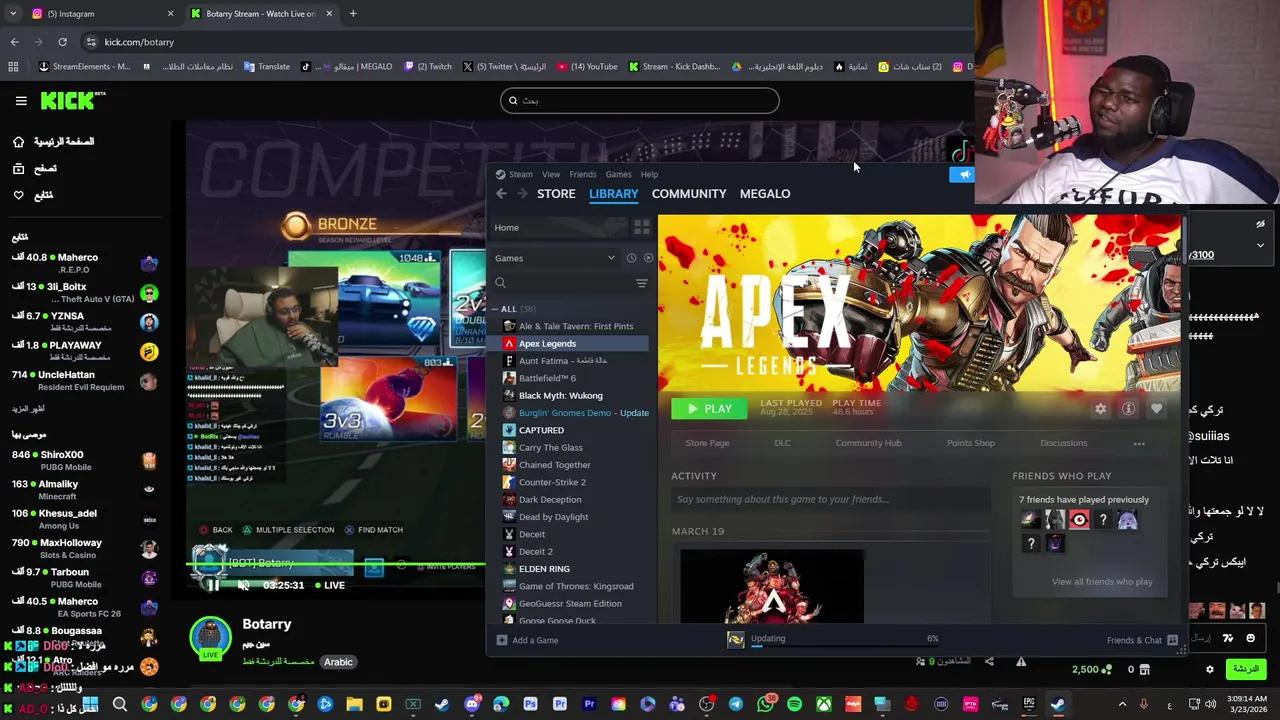Open the Steam menu logo item

514,174
